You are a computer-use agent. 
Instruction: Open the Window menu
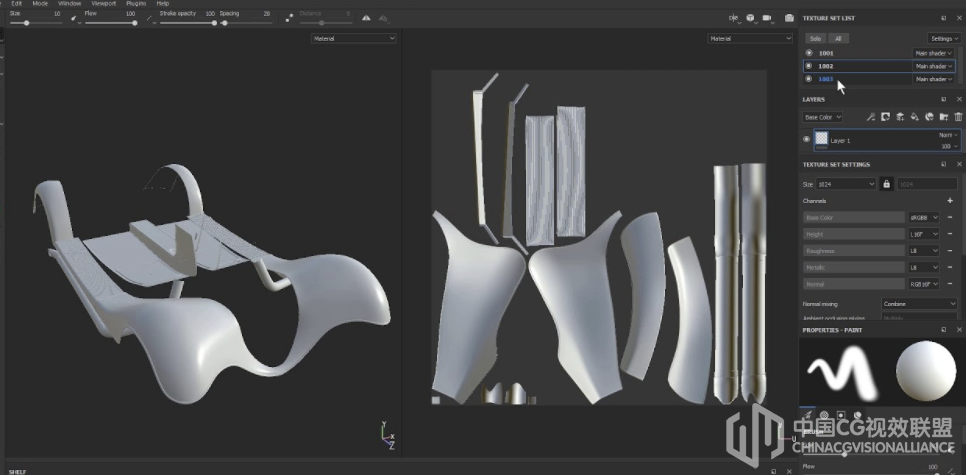[70, 3]
